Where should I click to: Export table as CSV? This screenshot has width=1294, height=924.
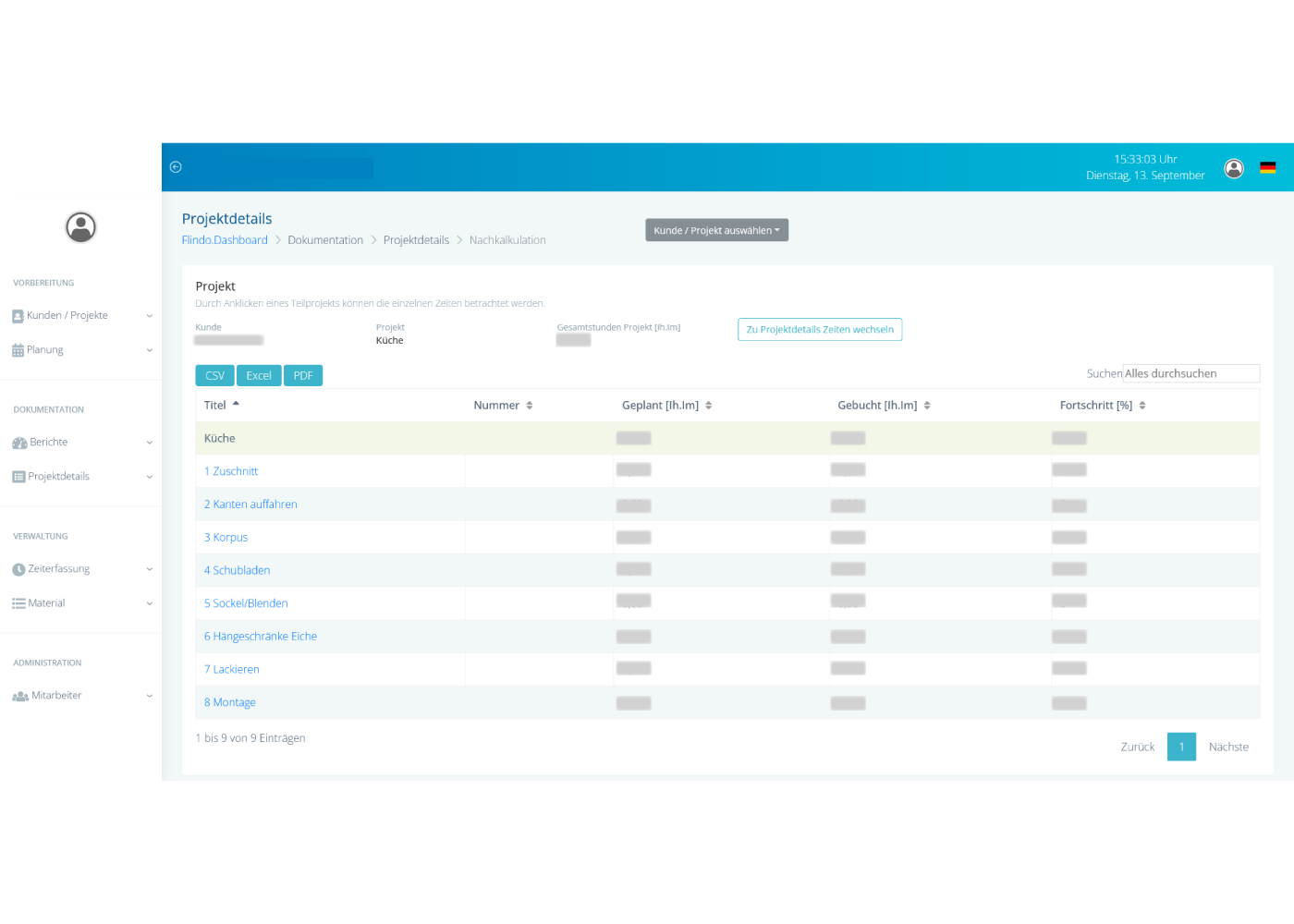coord(214,376)
